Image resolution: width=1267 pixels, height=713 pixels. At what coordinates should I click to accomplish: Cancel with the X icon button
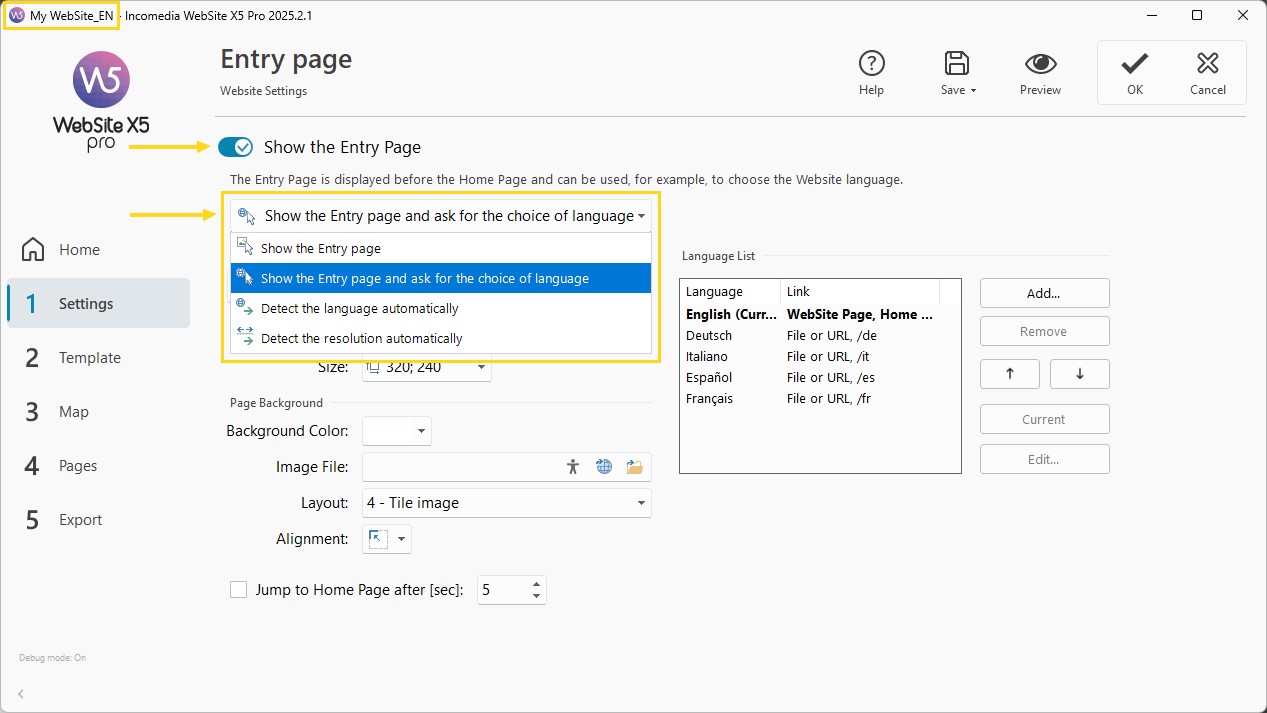(x=1208, y=73)
